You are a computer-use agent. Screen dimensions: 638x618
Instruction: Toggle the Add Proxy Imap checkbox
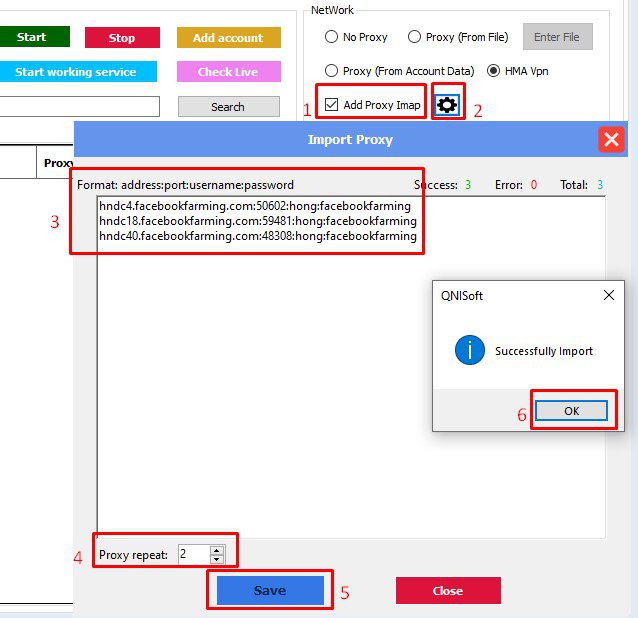331,105
